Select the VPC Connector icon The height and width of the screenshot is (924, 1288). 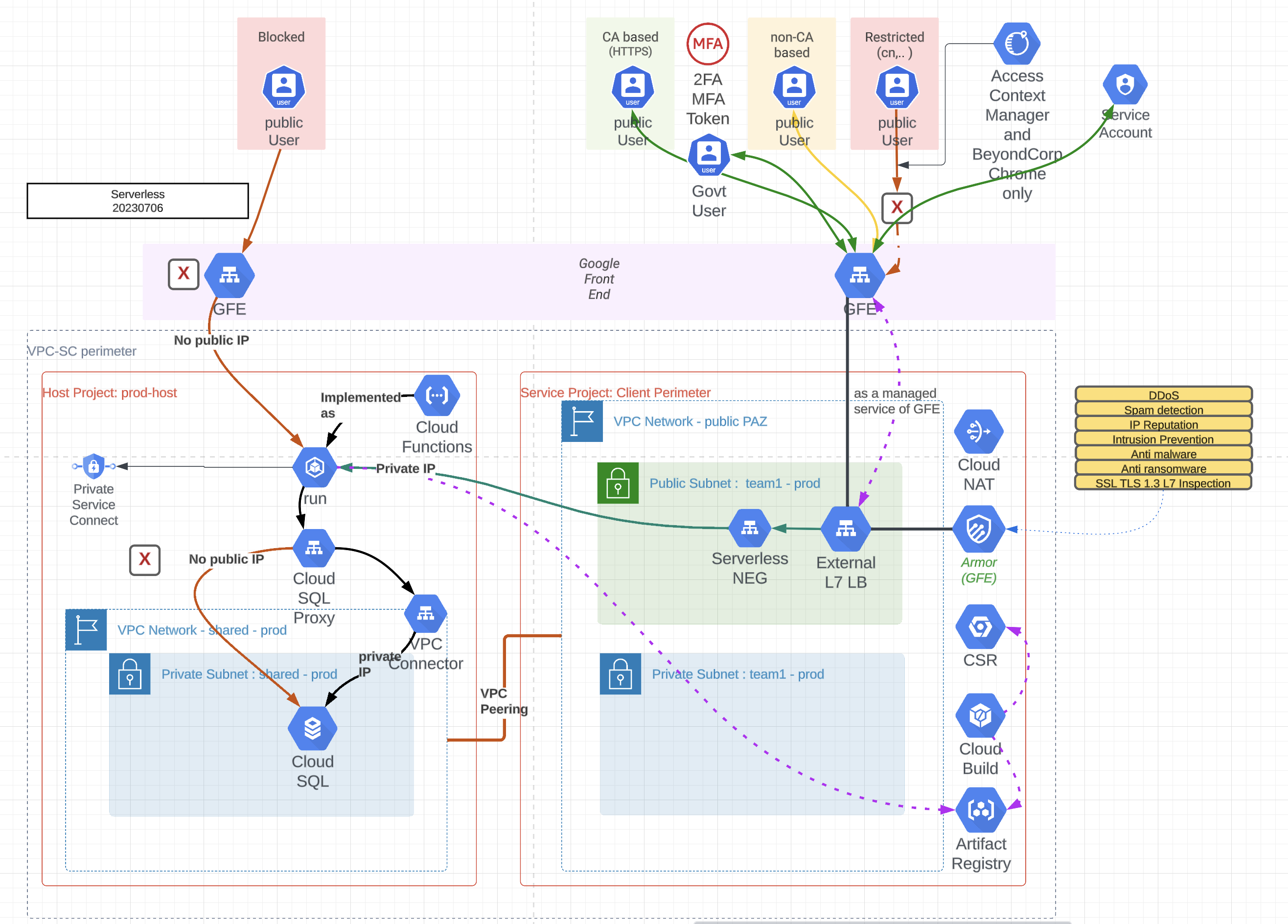click(x=425, y=614)
